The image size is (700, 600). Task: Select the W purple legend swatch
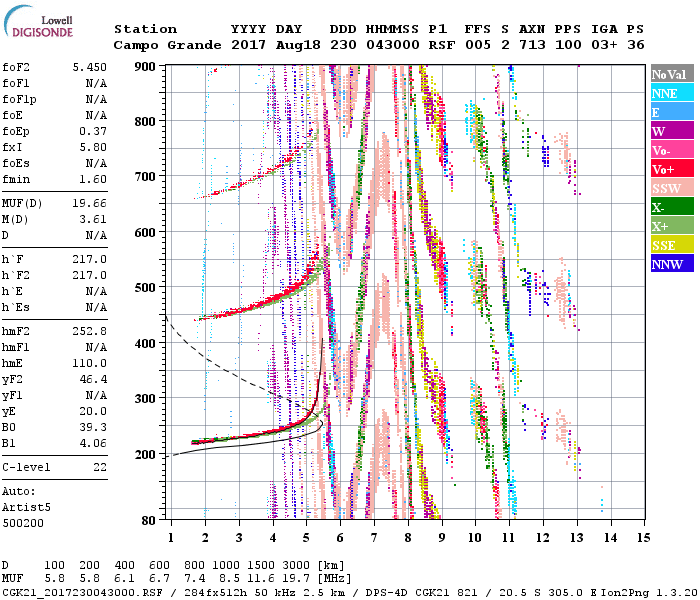[x=672, y=131]
